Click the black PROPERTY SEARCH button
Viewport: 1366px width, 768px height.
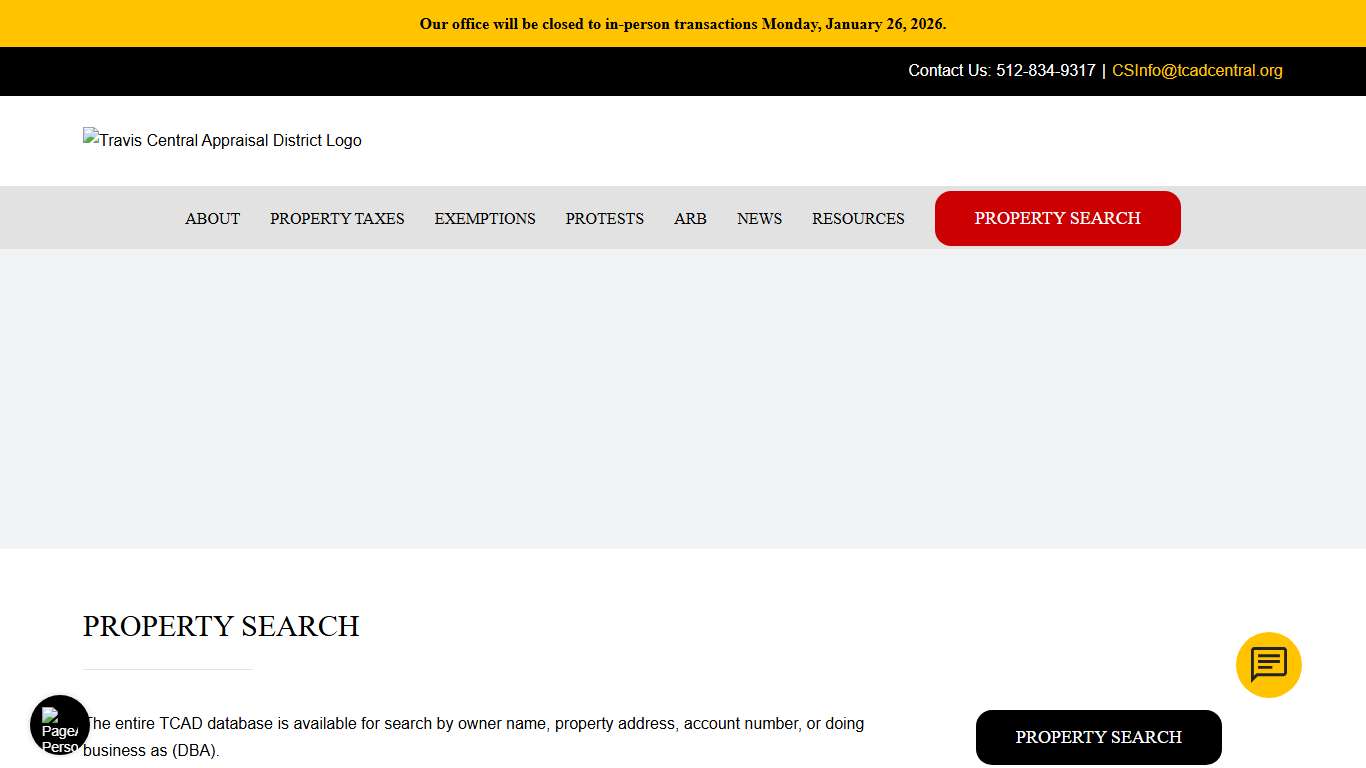point(1098,737)
